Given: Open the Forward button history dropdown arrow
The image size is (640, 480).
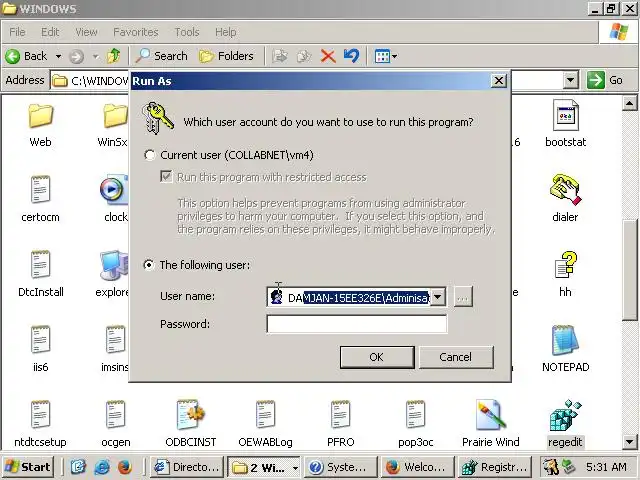Looking at the screenshot, I should click(96, 56).
